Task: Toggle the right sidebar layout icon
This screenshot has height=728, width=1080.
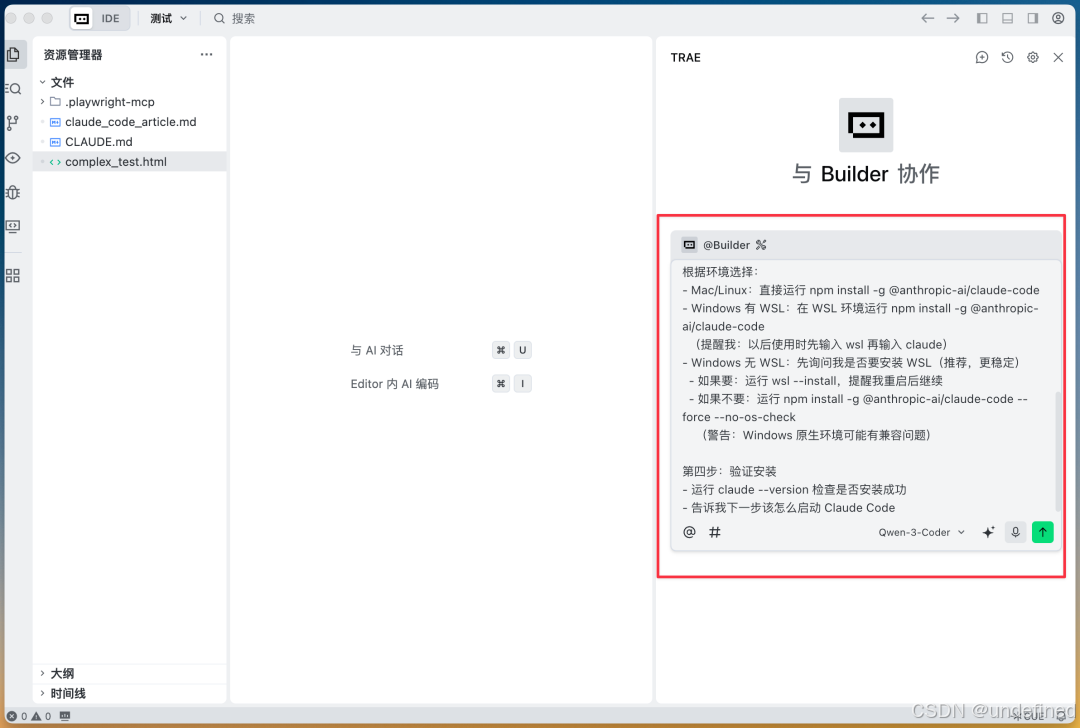Action: 1032,19
